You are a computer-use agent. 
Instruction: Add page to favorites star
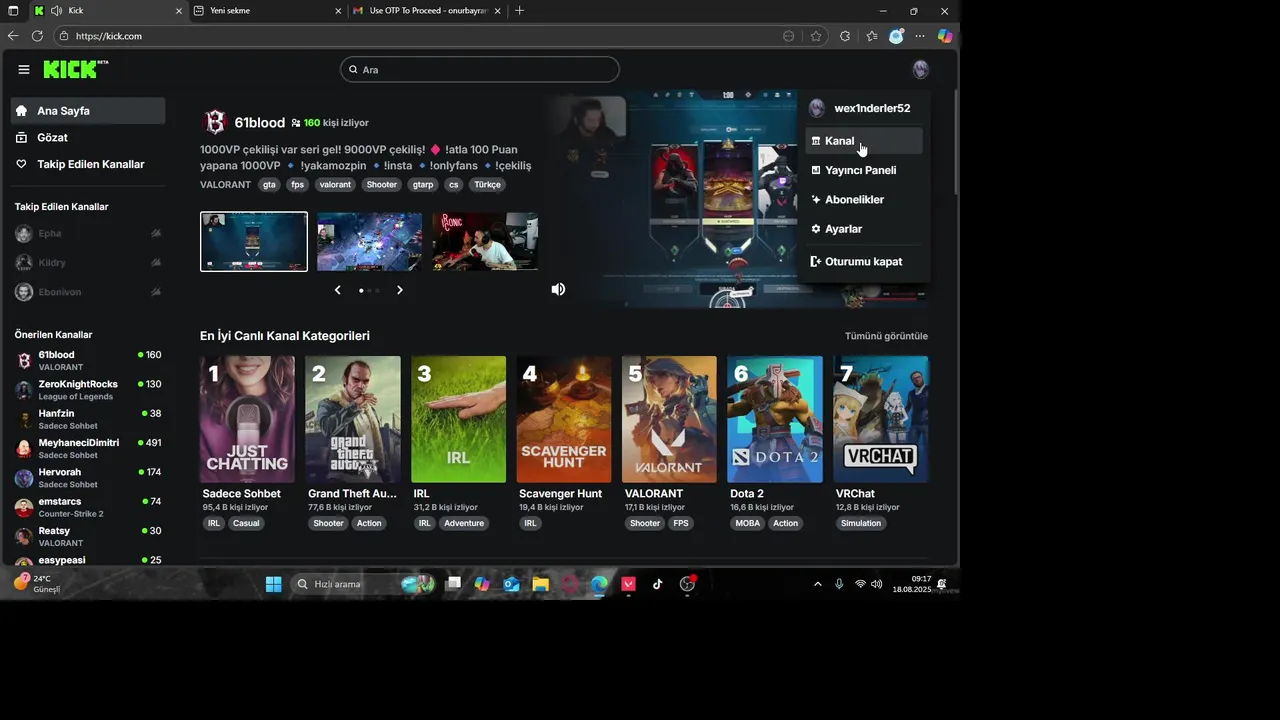point(816,36)
